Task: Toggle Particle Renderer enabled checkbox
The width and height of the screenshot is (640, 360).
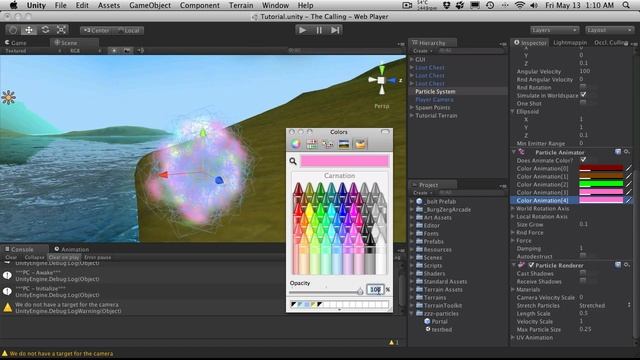Action: (x=531, y=265)
